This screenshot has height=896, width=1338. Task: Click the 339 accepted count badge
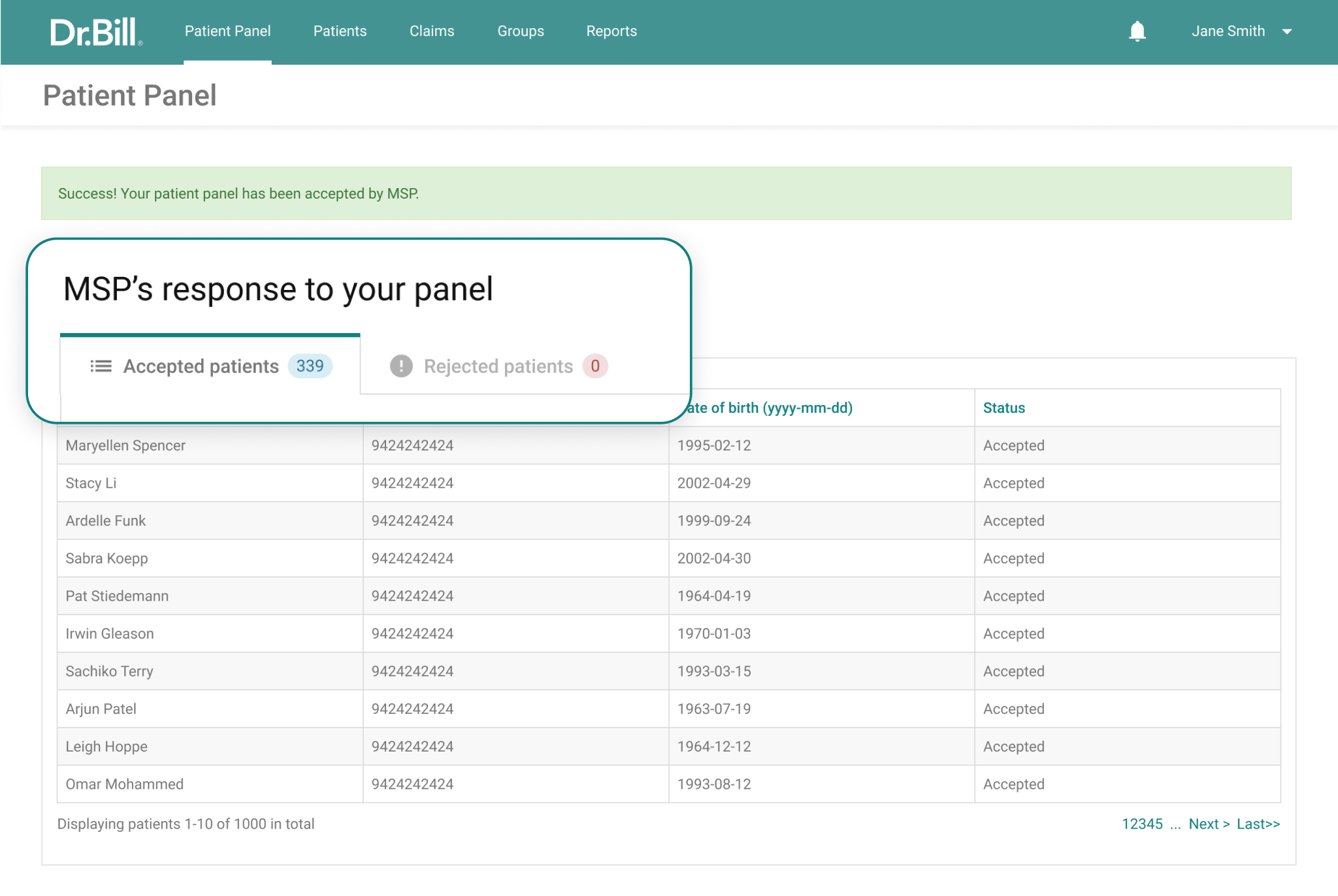[310, 366]
